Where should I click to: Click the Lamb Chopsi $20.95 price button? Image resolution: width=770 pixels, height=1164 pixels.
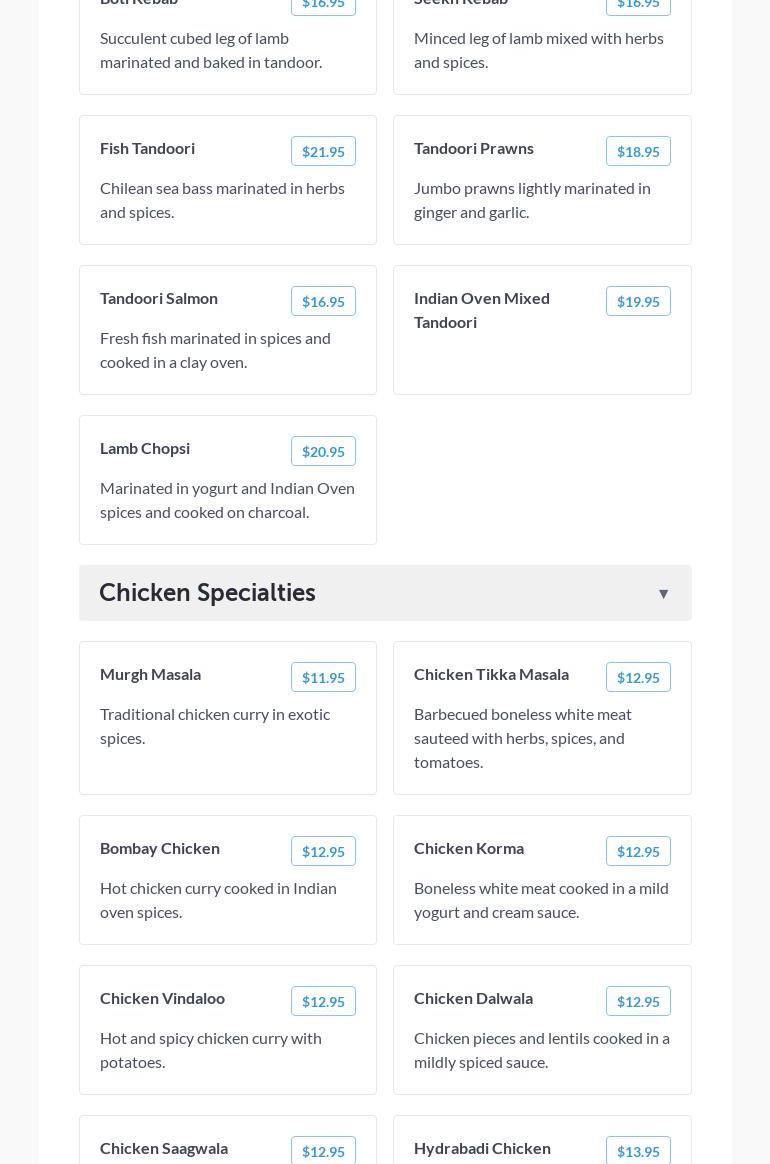(323, 452)
